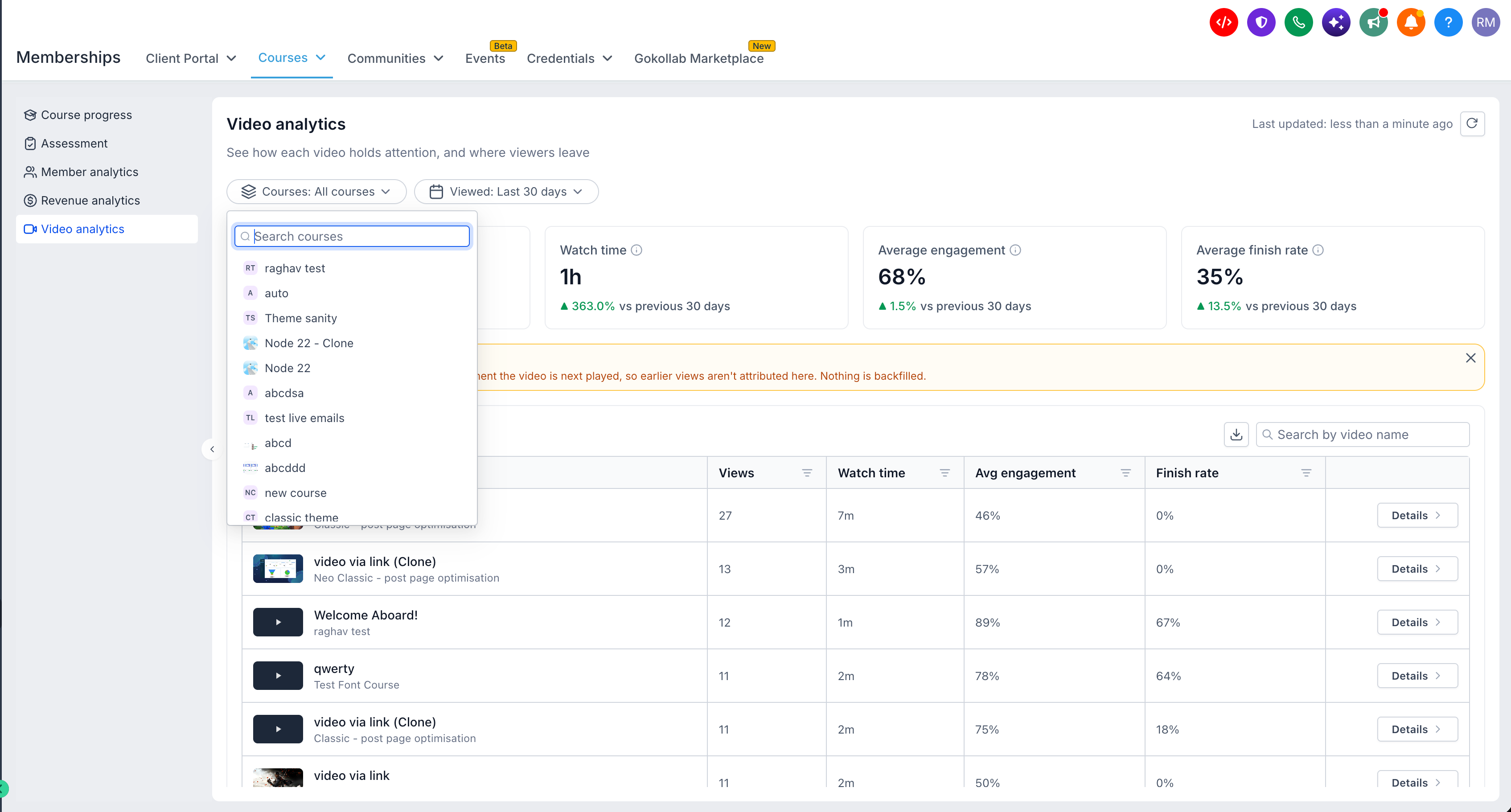Viewport: 1511px width, 812px height.
Task: Open Course progress in sidebar
Action: click(107, 115)
